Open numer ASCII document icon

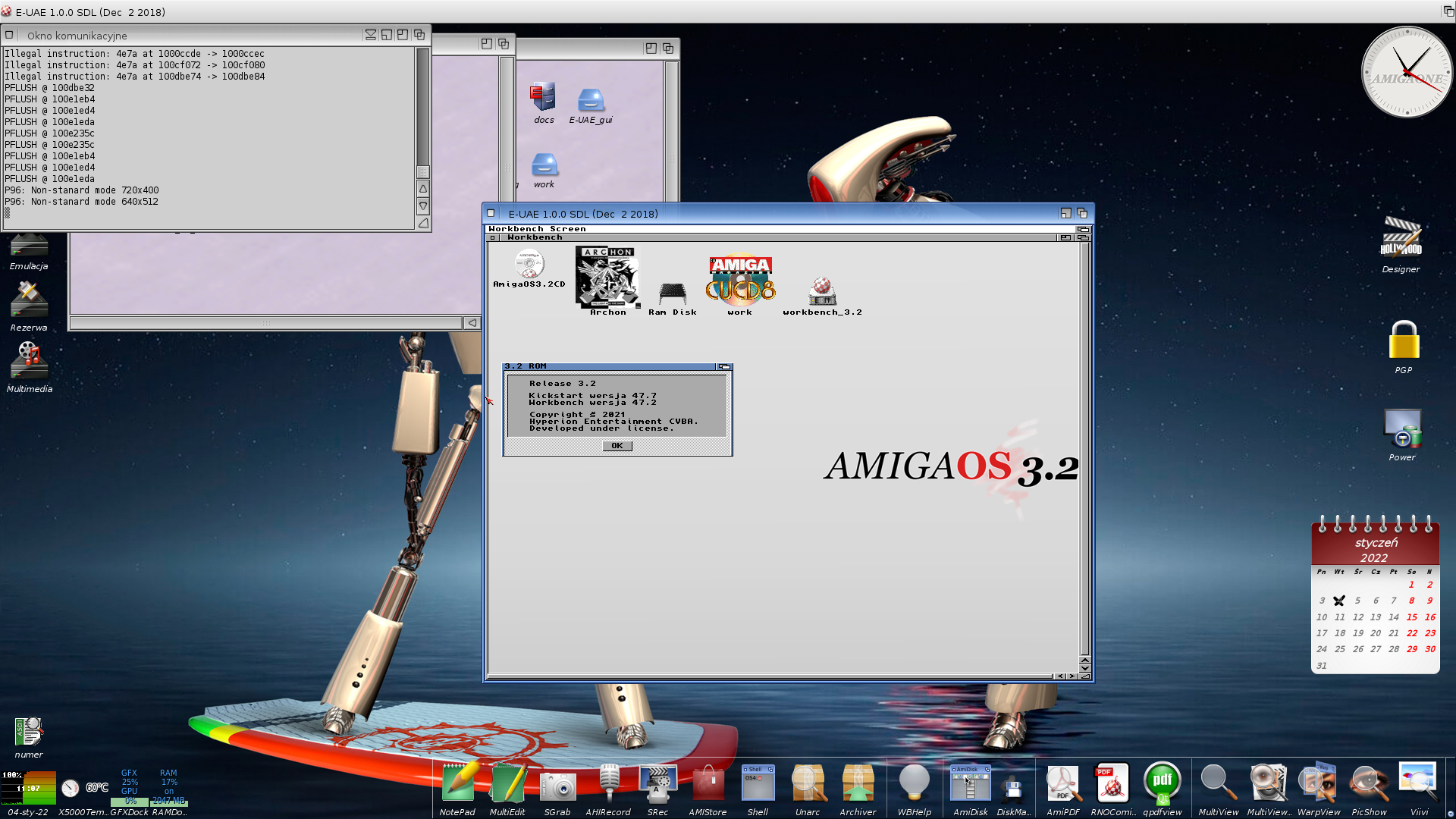[29, 733]
